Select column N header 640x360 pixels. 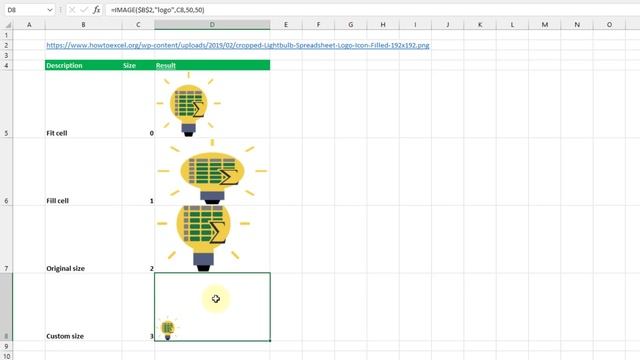(577, 24)
